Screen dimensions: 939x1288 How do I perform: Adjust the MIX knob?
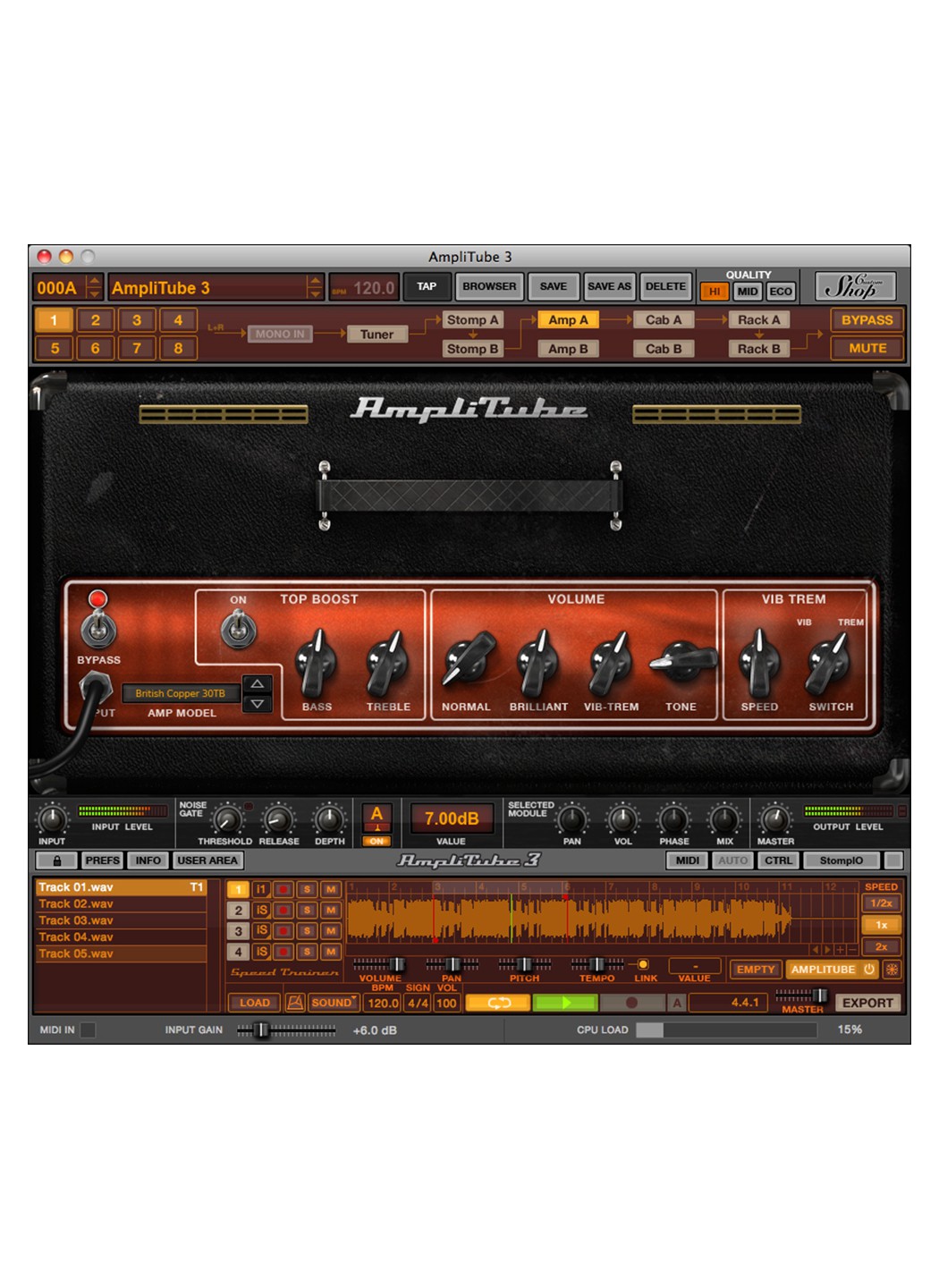click(x=724, y=819)
